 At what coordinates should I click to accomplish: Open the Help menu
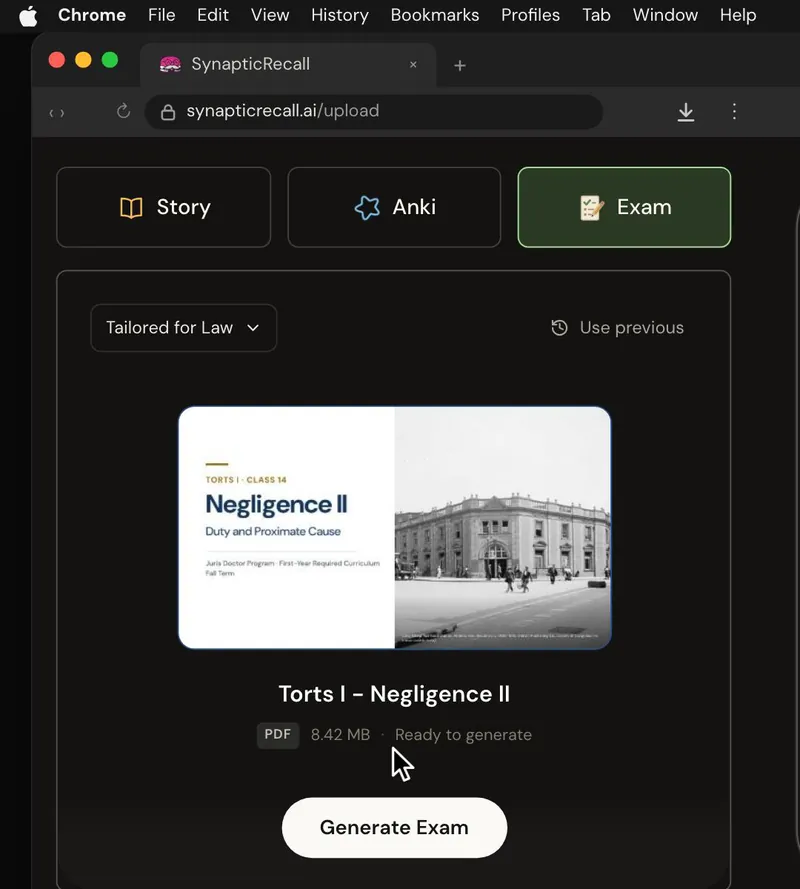point(738,15)
